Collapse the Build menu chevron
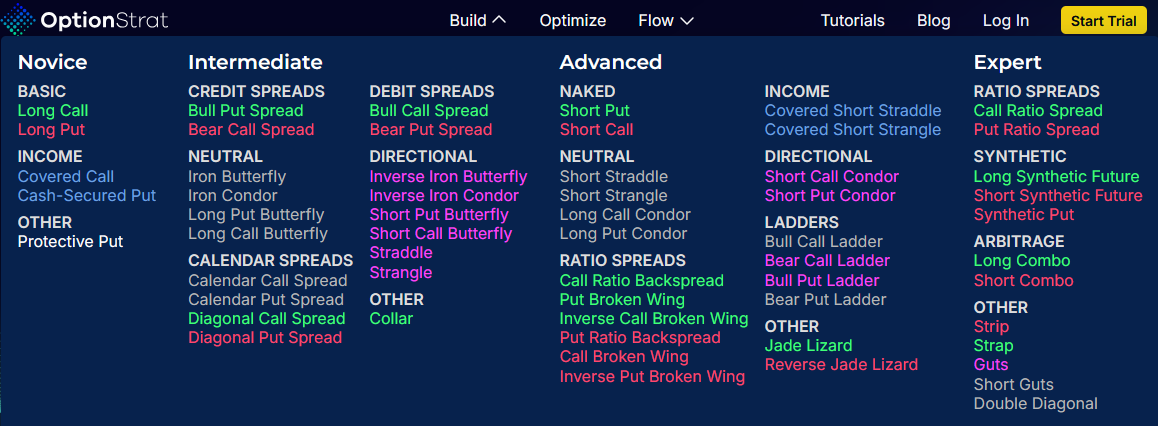1158x426 pixels. pos(499,21)
